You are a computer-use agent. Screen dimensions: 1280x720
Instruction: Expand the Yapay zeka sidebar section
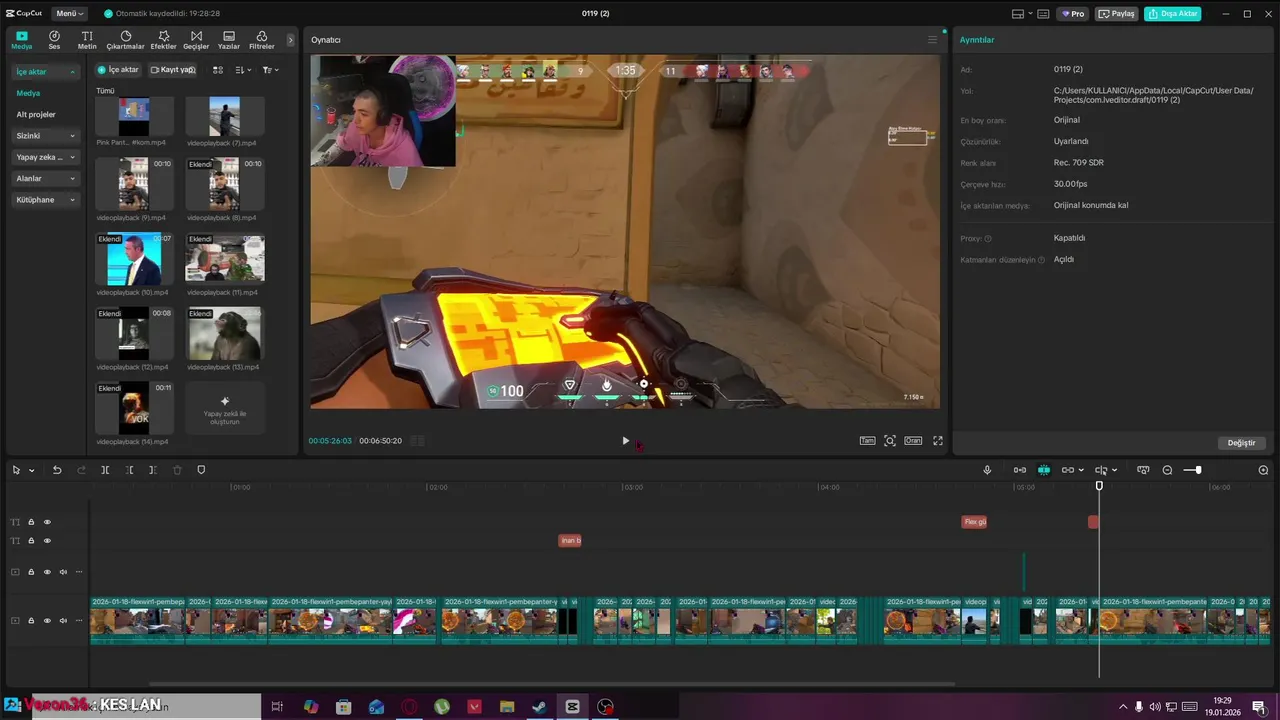[45, 157]
